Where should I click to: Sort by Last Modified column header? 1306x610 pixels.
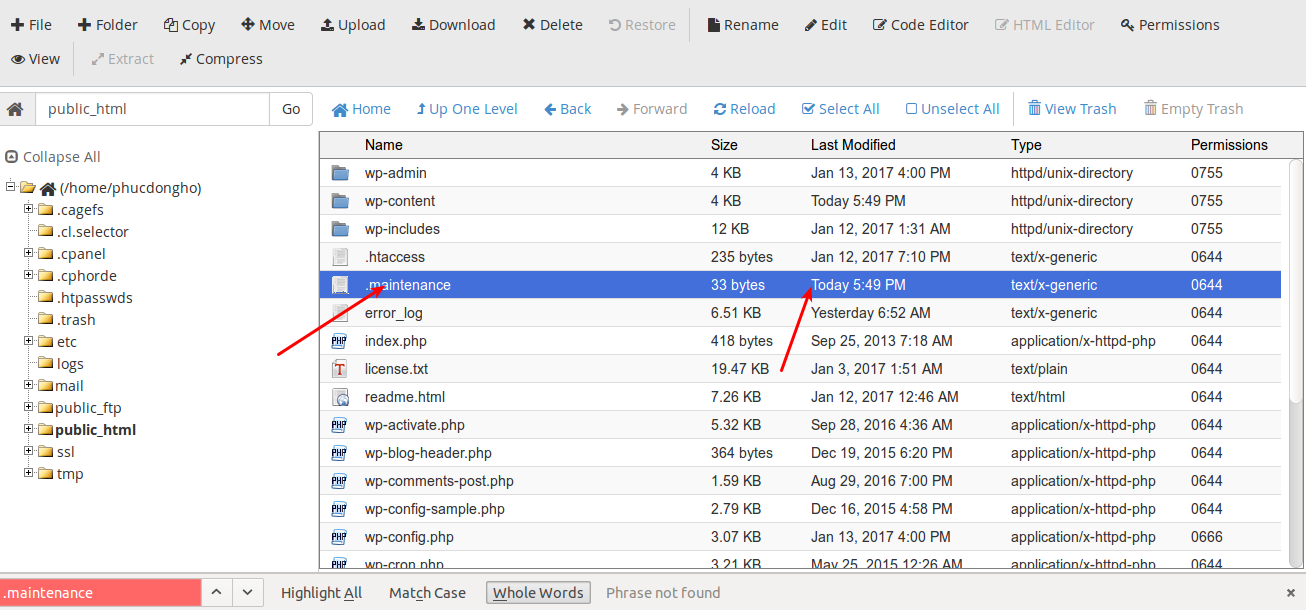tap(853, 145)
